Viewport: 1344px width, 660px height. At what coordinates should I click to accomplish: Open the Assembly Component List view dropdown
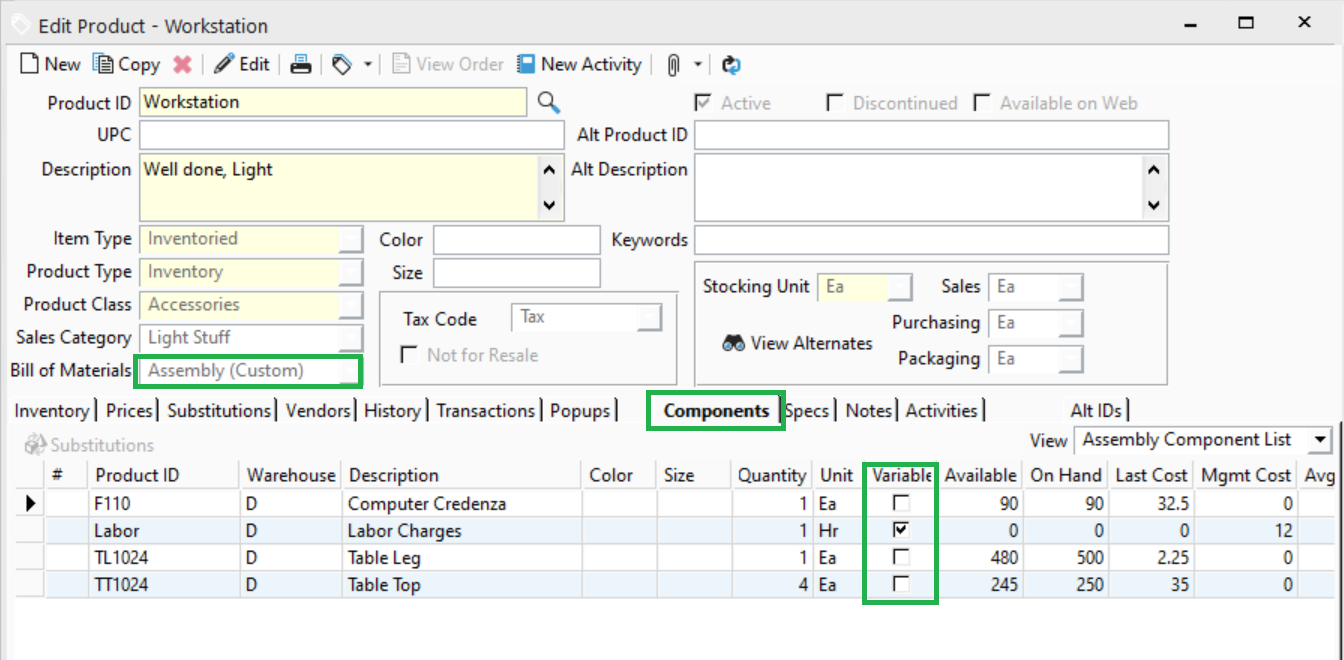1322,440
